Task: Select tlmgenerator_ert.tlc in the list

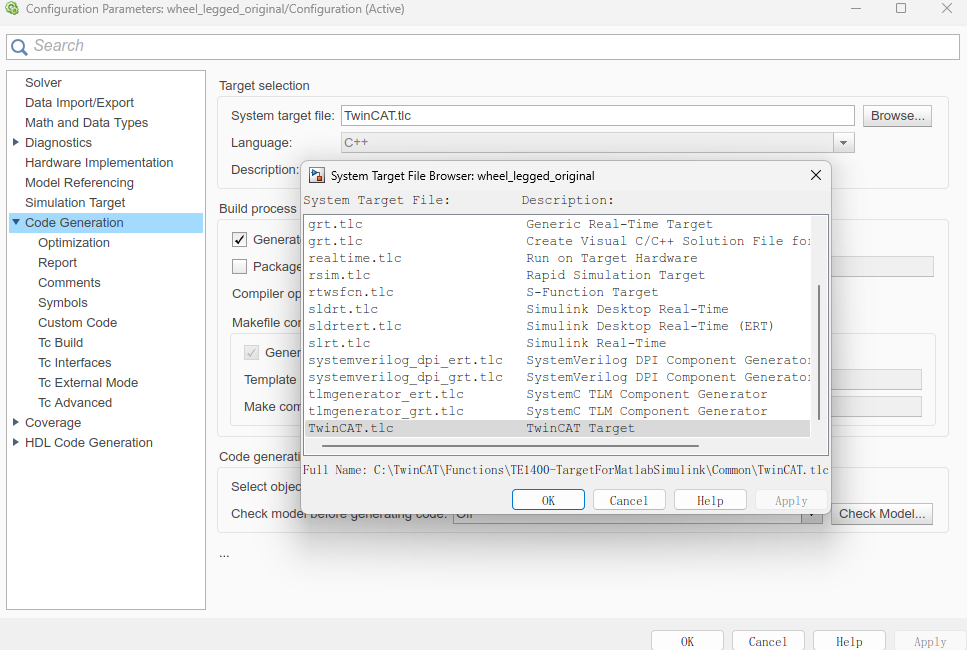Action: point(558,394)
